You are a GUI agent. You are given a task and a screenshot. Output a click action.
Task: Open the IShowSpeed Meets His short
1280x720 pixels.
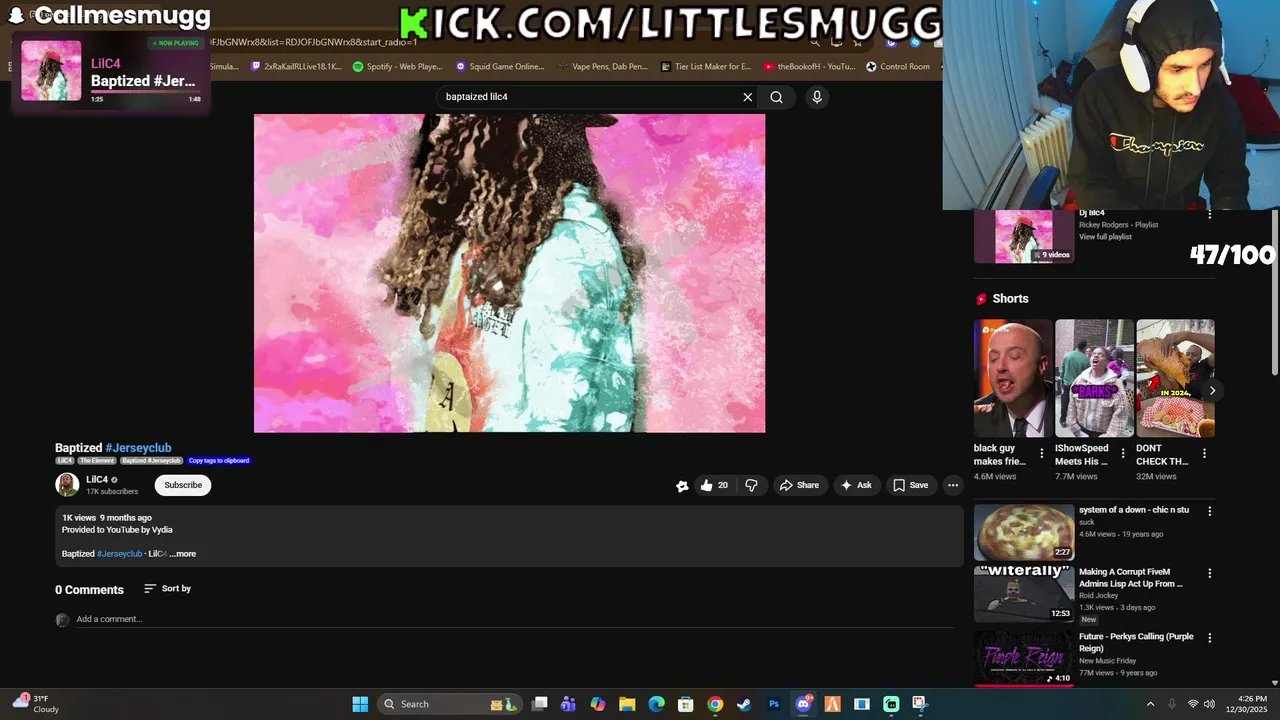pos(1094,378)
